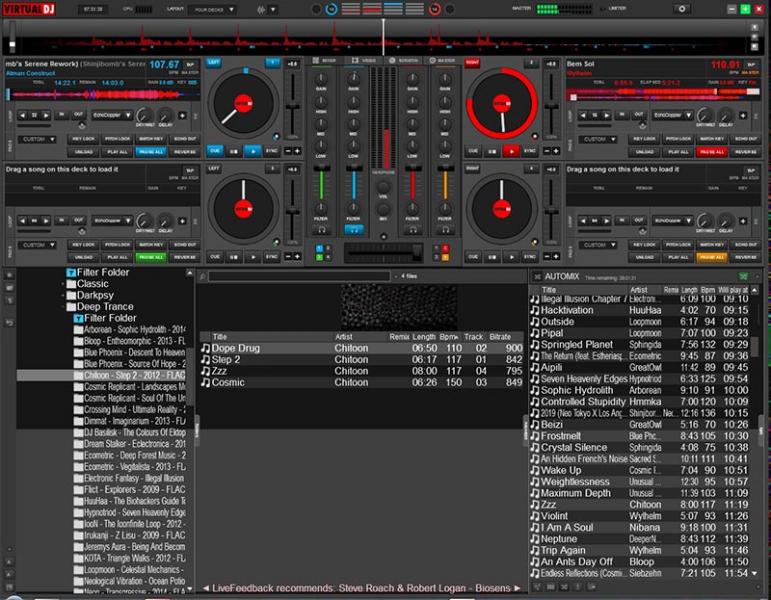Click pitch bend minus on top-left deck
This screenshot has height=600, width=771.
point(288,151)
